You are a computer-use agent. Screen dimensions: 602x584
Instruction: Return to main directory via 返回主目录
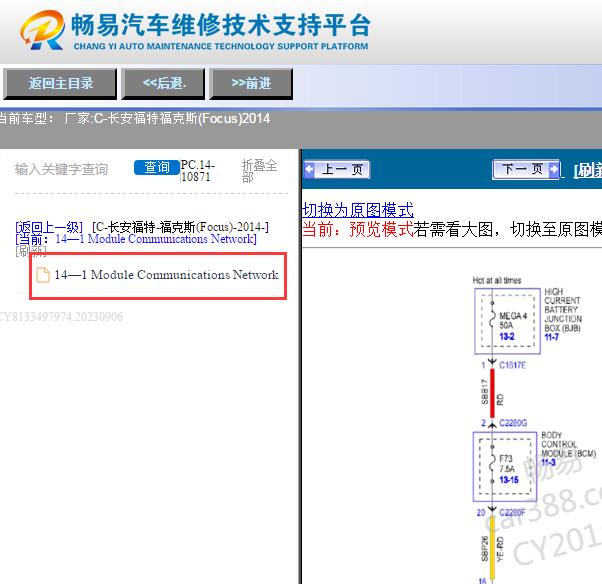60,83
